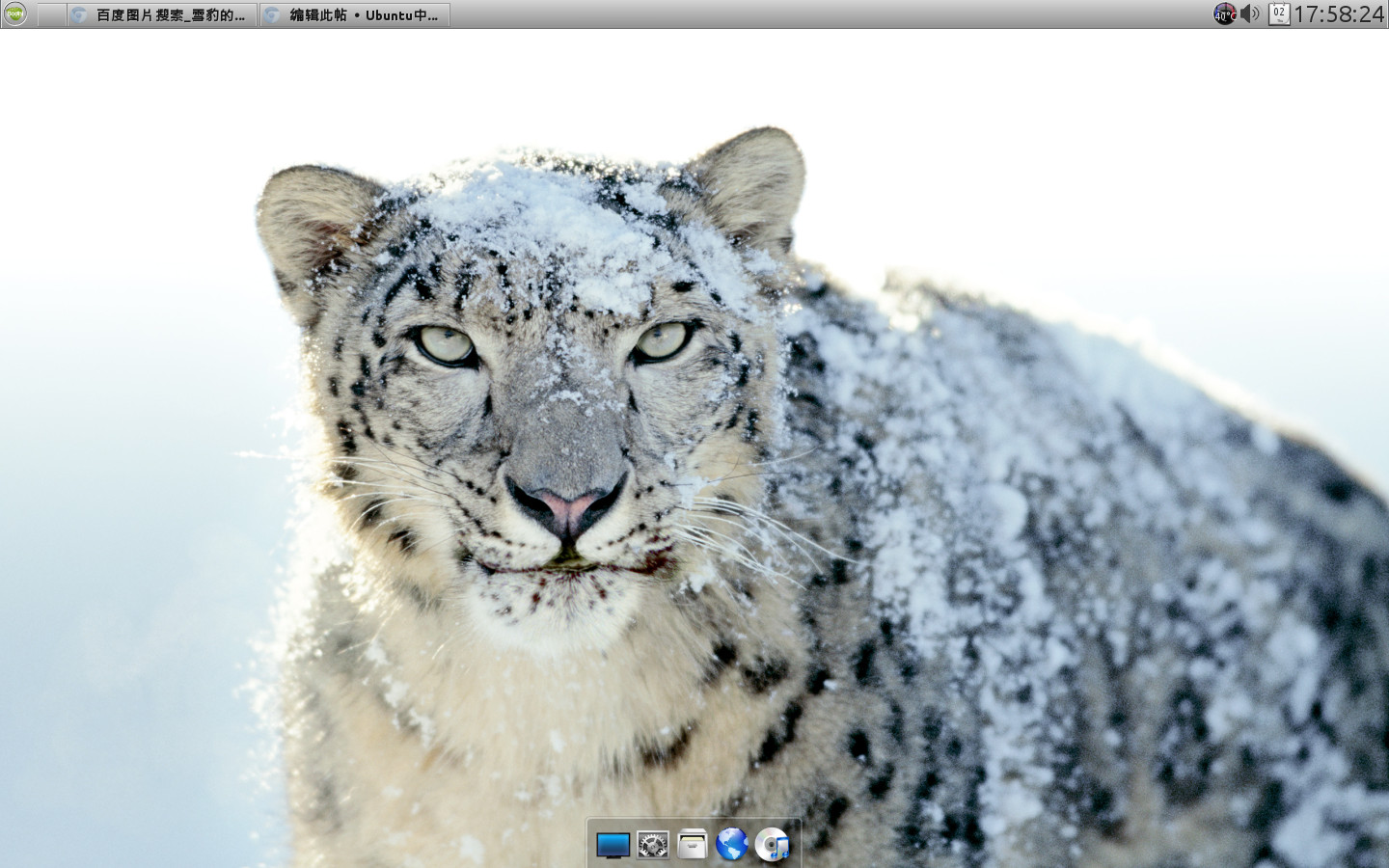Image resolution: width=1389 pixels, height=868 pixels.
Task: Switch to the 百度图片搜索 browser window
Action: [x=162, y=14]
